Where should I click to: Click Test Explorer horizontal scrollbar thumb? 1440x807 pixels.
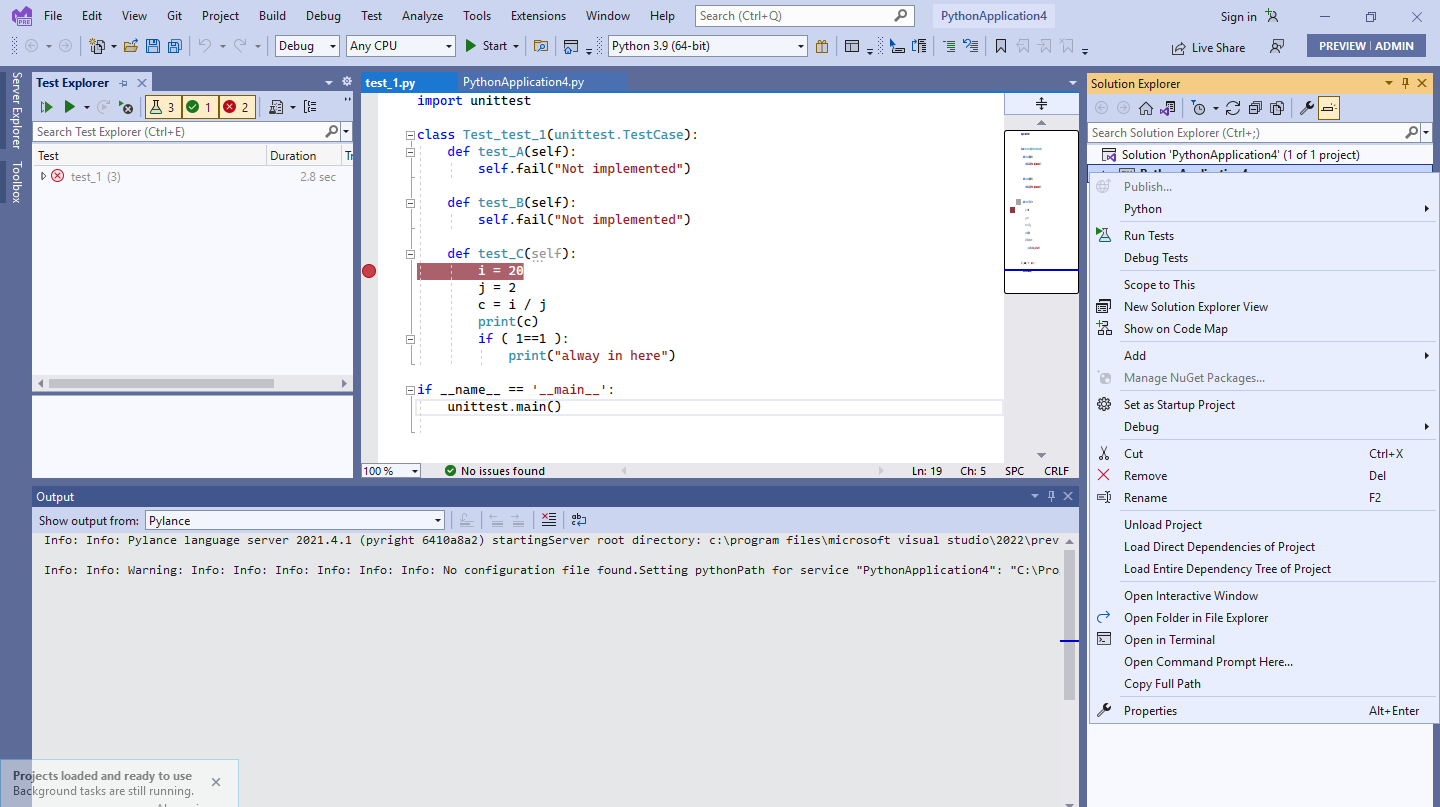[161, 383]
